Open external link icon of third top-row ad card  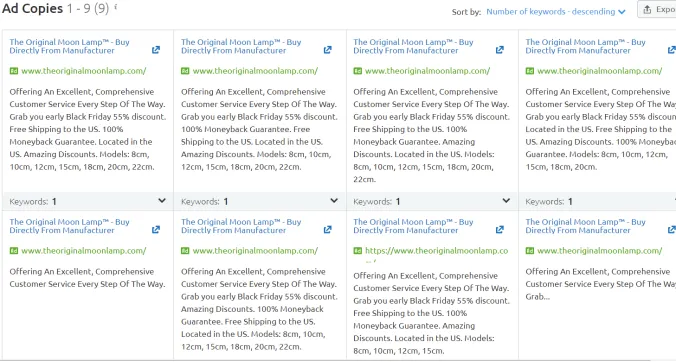500,50
